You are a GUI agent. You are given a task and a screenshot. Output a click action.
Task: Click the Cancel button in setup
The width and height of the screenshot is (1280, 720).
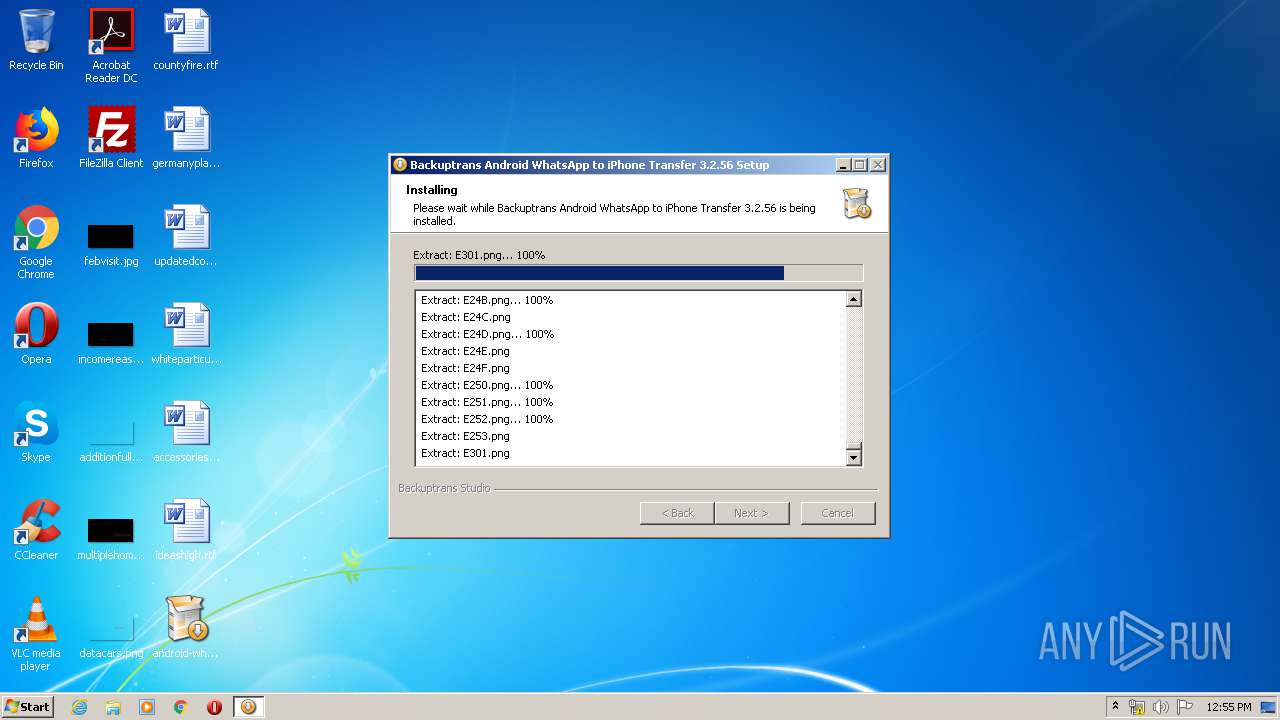(x=838, y=513)
